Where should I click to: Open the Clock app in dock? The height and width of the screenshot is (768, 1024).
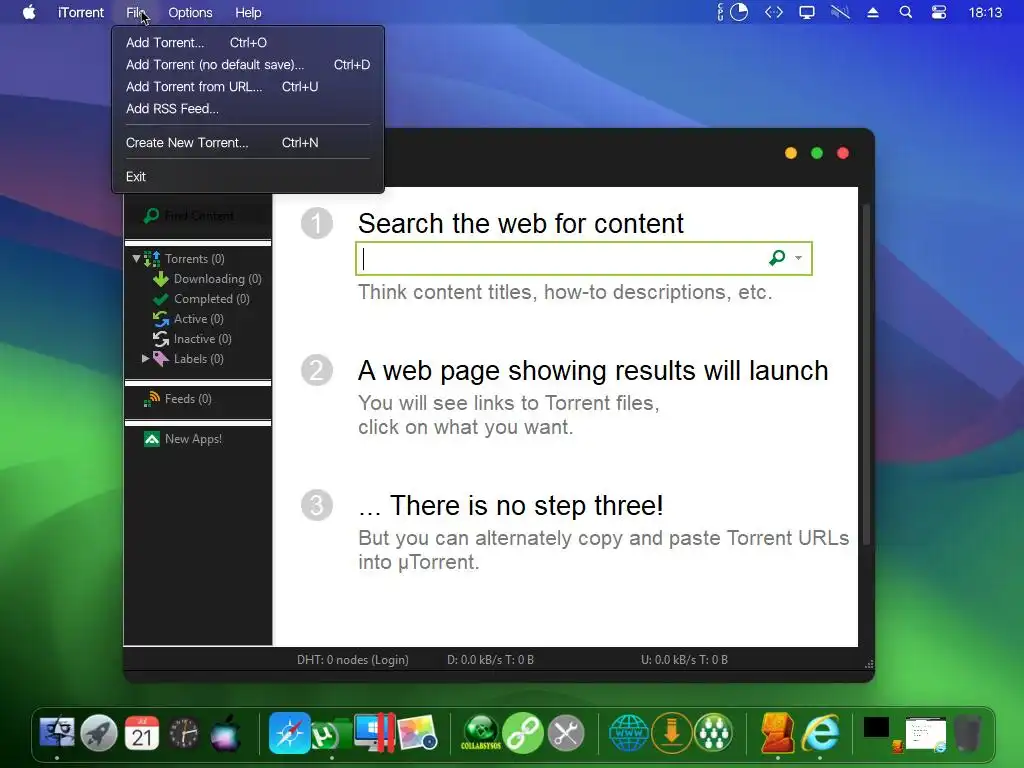[184, 733]
